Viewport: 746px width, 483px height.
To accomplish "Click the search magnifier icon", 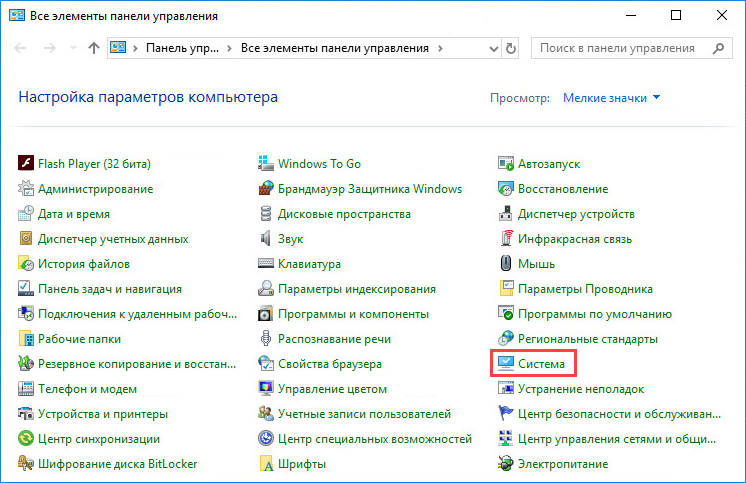I will (x=718, y=48).
